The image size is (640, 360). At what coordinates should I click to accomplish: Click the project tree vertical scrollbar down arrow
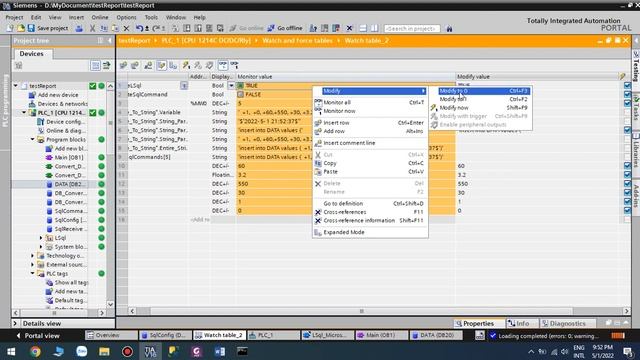(x=110, y=304)
